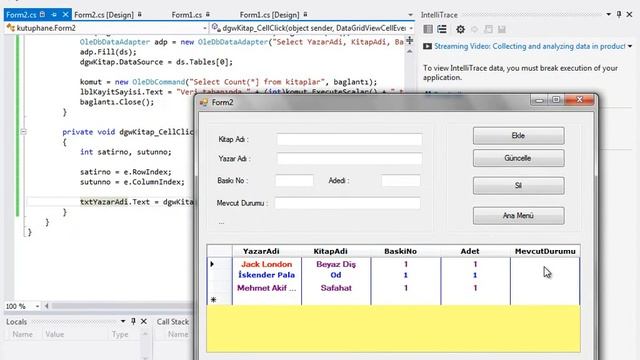Focus the Adedi text field
The width and height of the screenshot is (640, 360).
pos(401,180)
